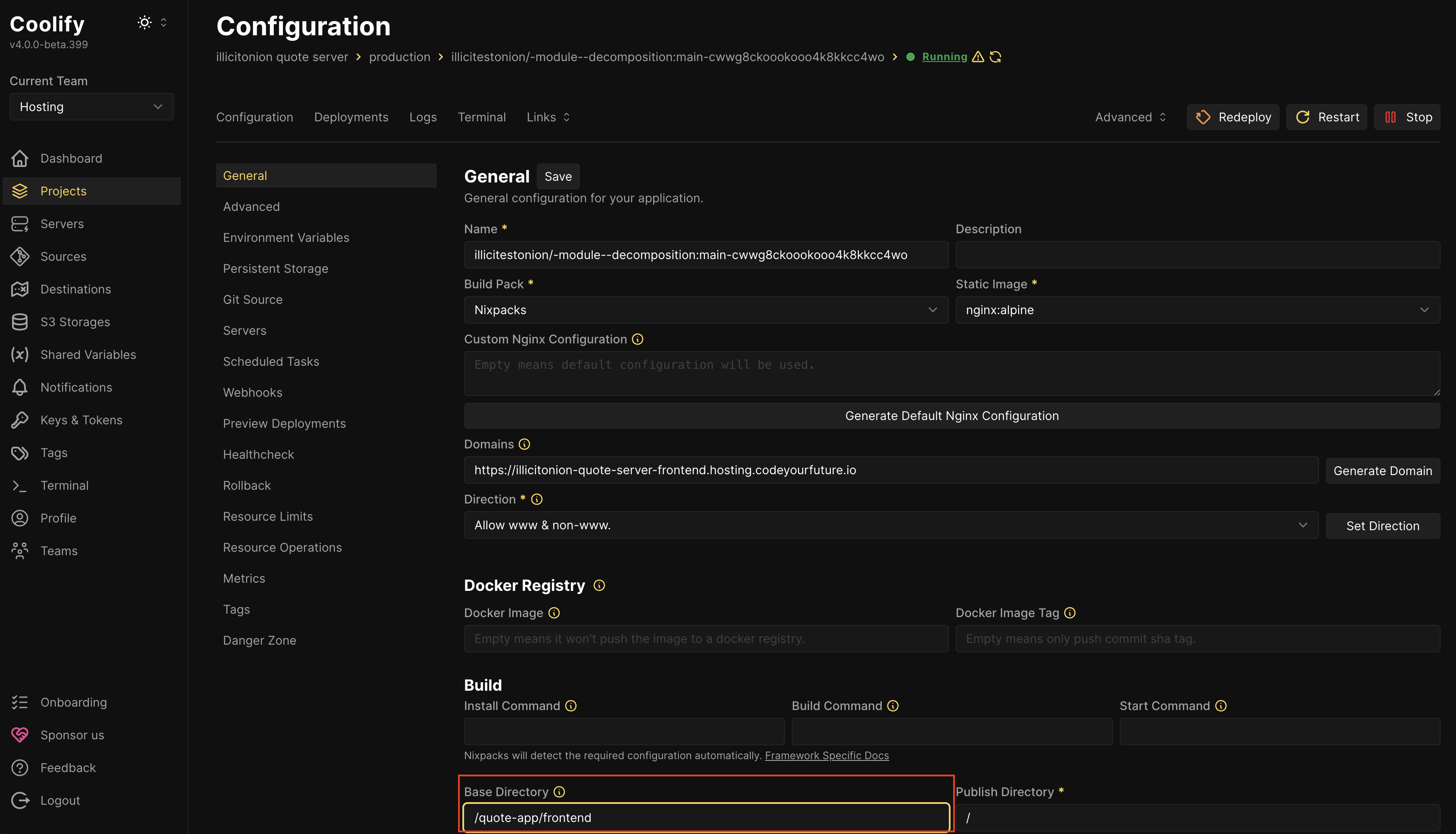The image size is (1456, 834).
Task: Click the Sponsor us heart icon
Action: coord(20,734)
